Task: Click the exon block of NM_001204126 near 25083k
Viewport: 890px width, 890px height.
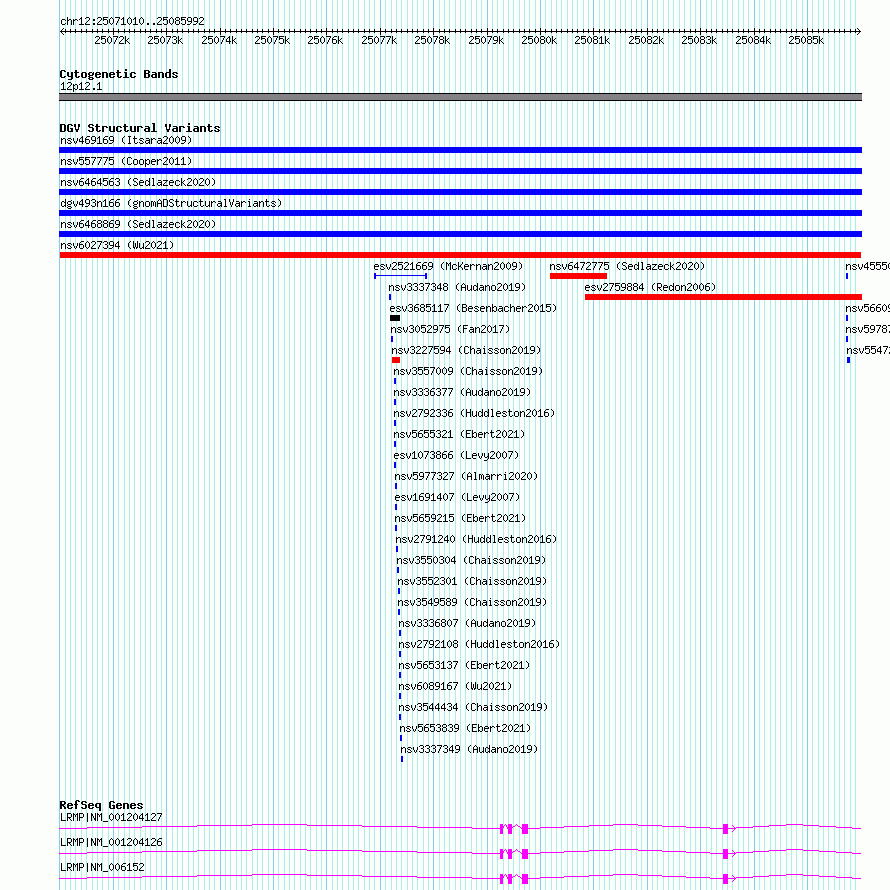Action: tap(725, 854)
